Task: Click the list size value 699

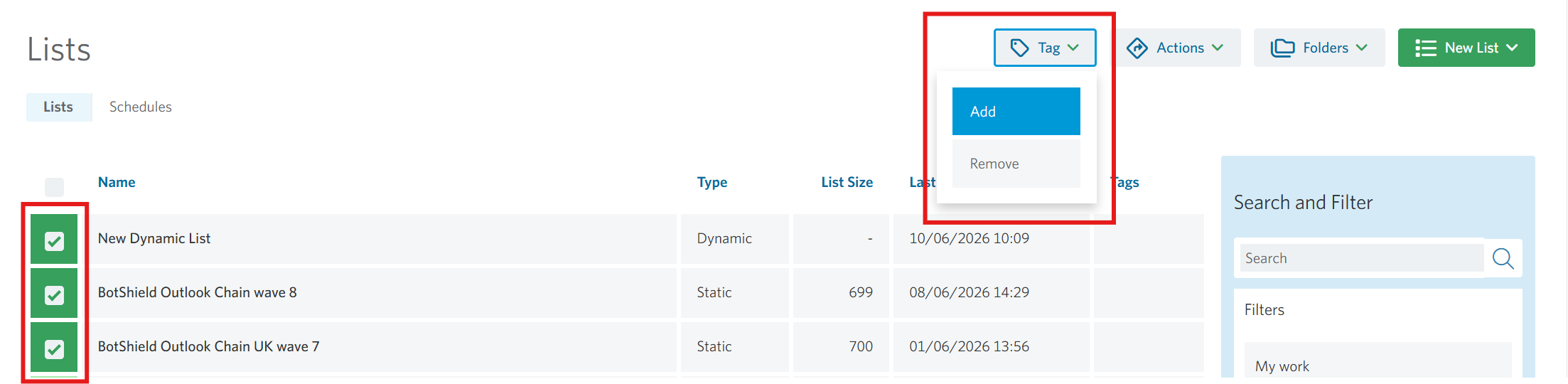Action: click(860, 292)
